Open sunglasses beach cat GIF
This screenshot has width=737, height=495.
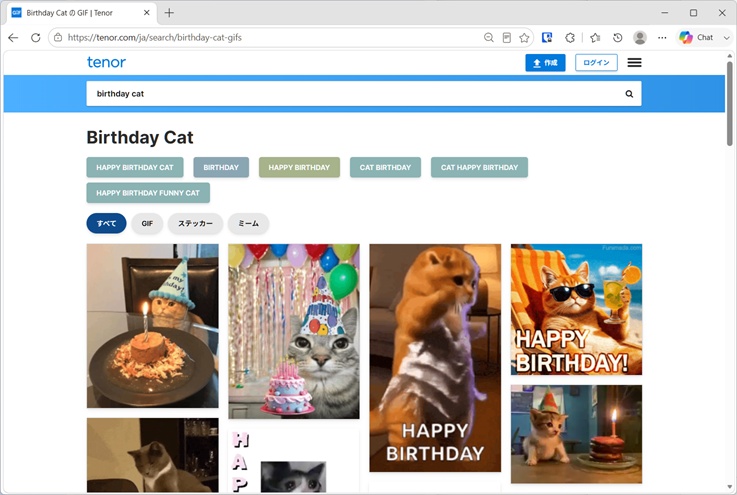pyautogui.click(x=576, y=309)
